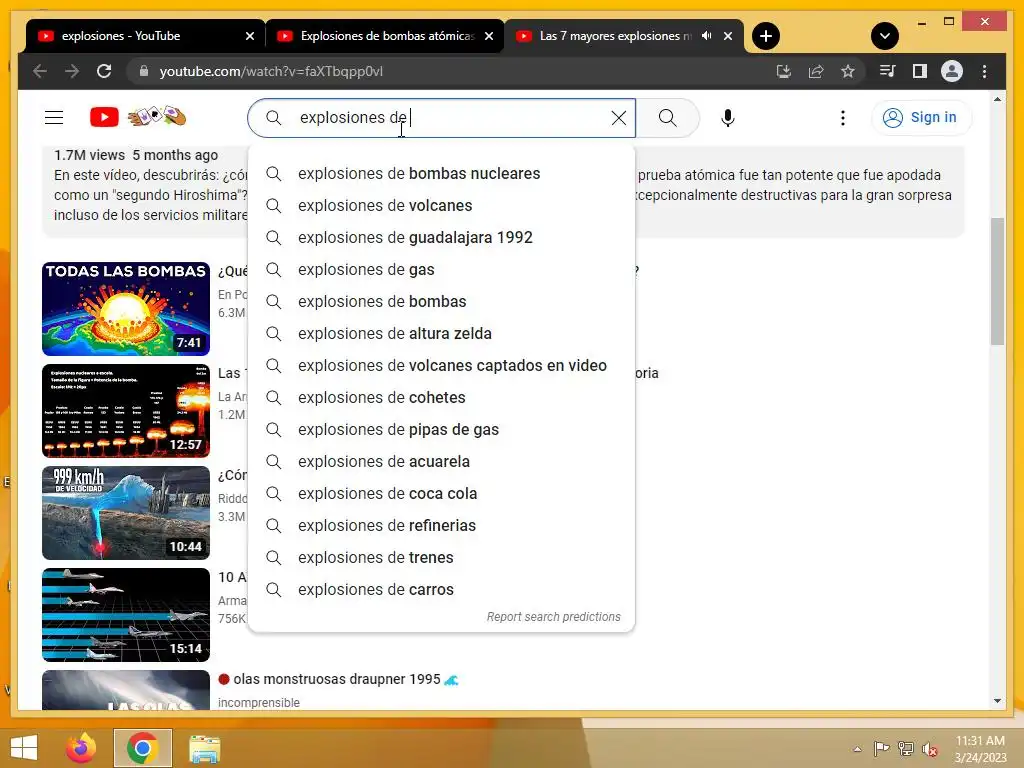Select suggestion 'explosiones de refinerias'
The width and height of the screenshot is (1024, 768).
pyautogui.click(x=441, y=526)
